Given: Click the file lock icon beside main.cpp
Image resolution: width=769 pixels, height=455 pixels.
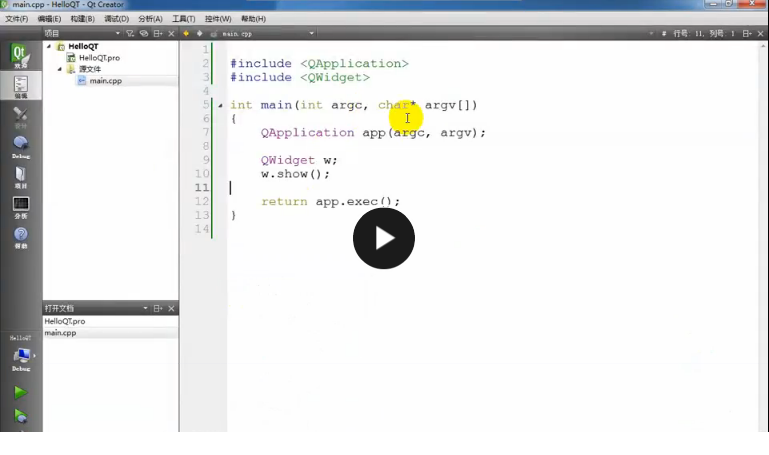Looking at the screenshot, I should [213, 34].
